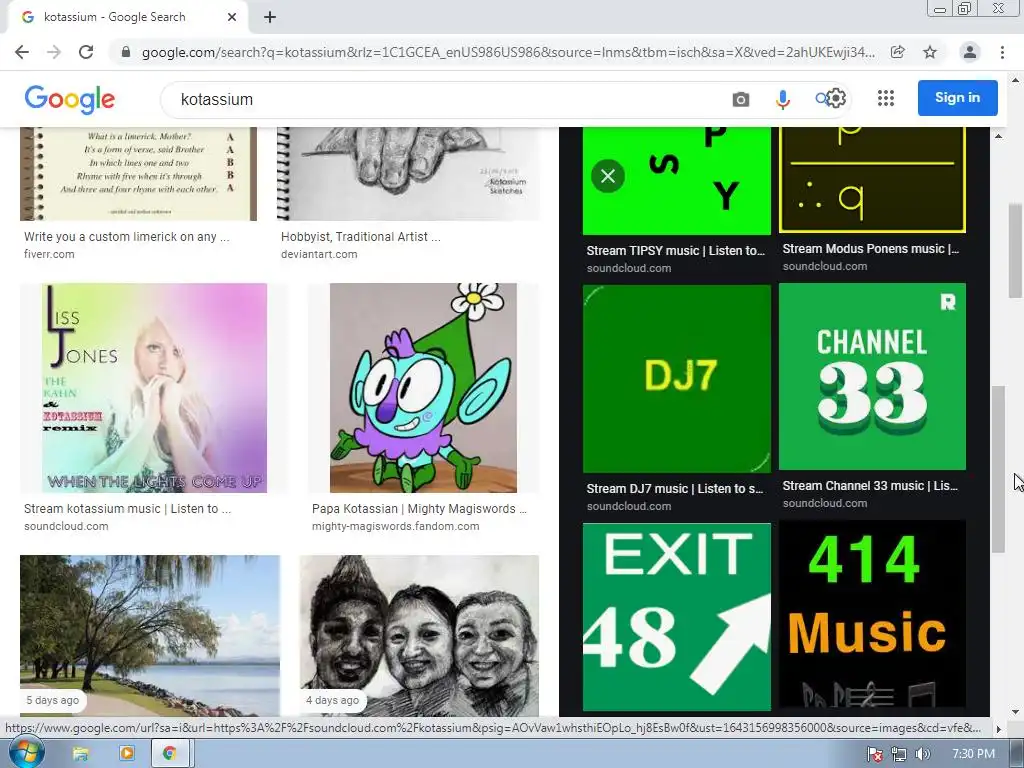Open the network tray icon
1024x768 pixels.
point(899,754)
